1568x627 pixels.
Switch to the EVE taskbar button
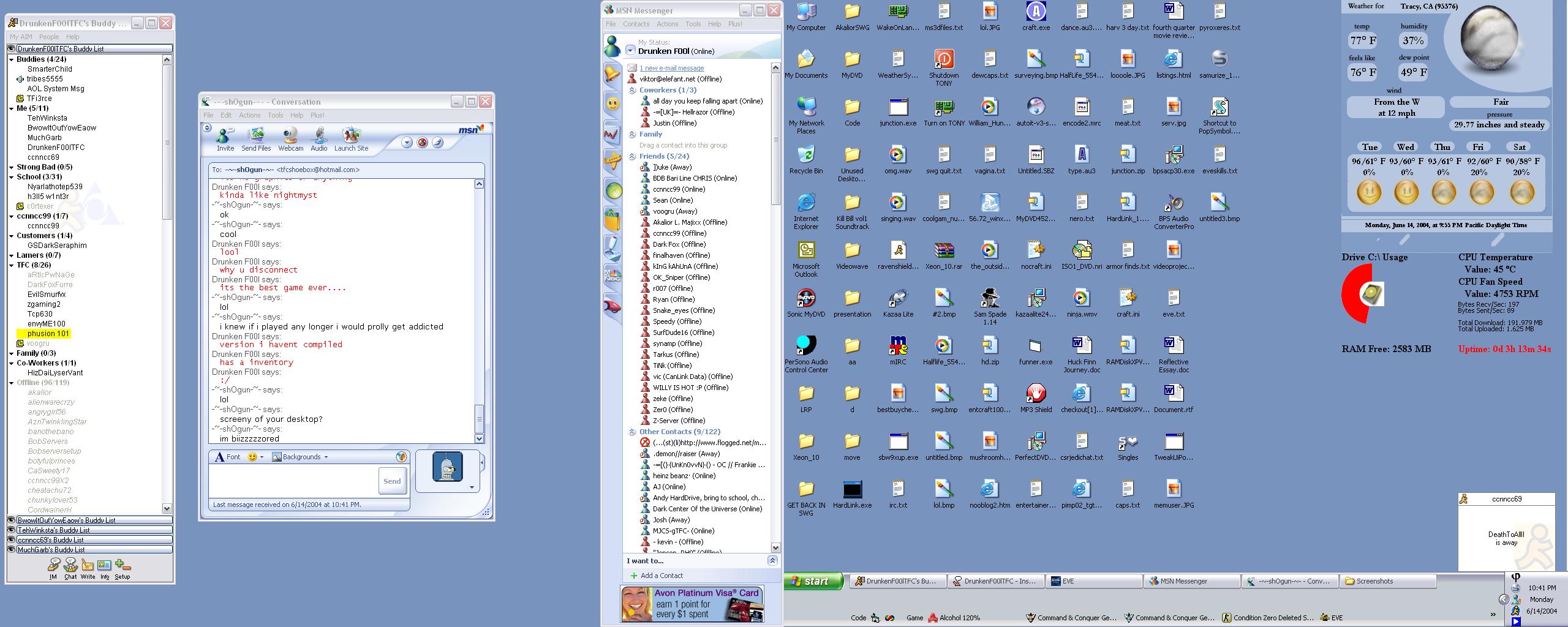point(1093,581)
